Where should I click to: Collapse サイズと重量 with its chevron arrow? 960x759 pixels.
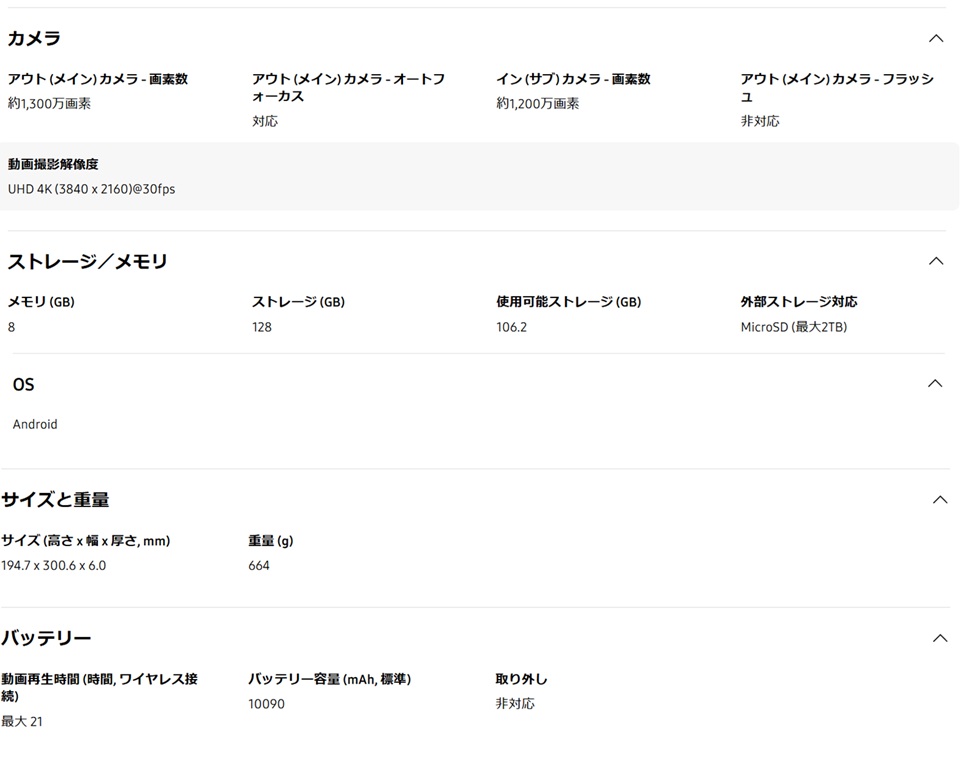[939, 500]
